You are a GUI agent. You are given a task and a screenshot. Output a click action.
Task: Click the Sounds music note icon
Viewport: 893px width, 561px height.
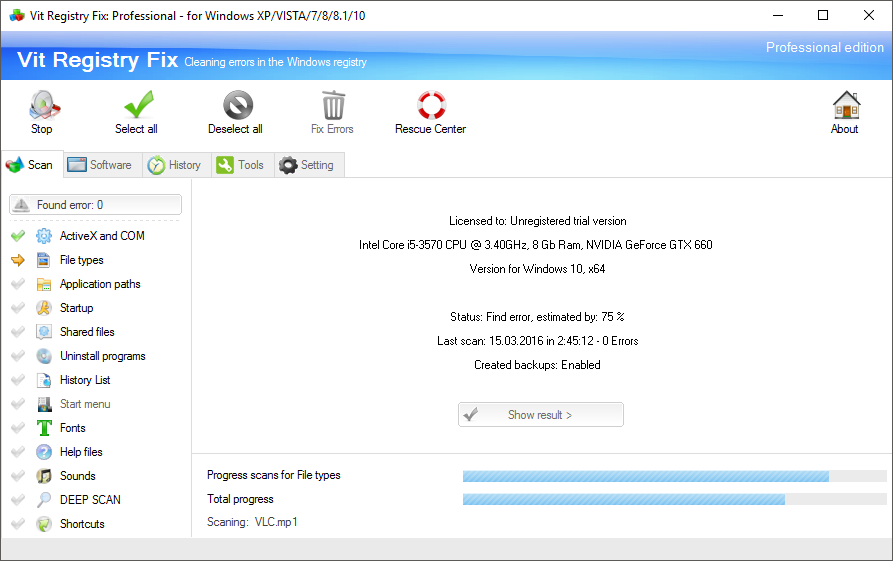44,476
